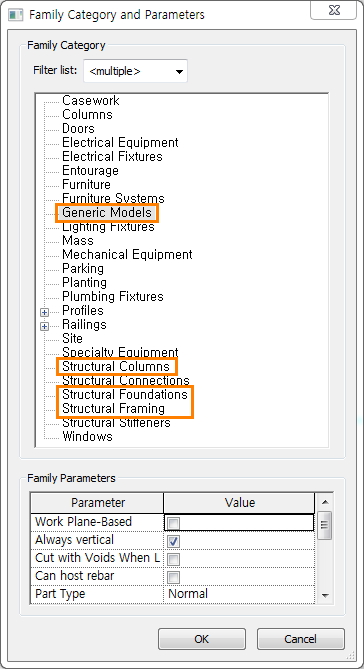Toggle Cut with Voids When Loaded checkbox

point(174,559)
